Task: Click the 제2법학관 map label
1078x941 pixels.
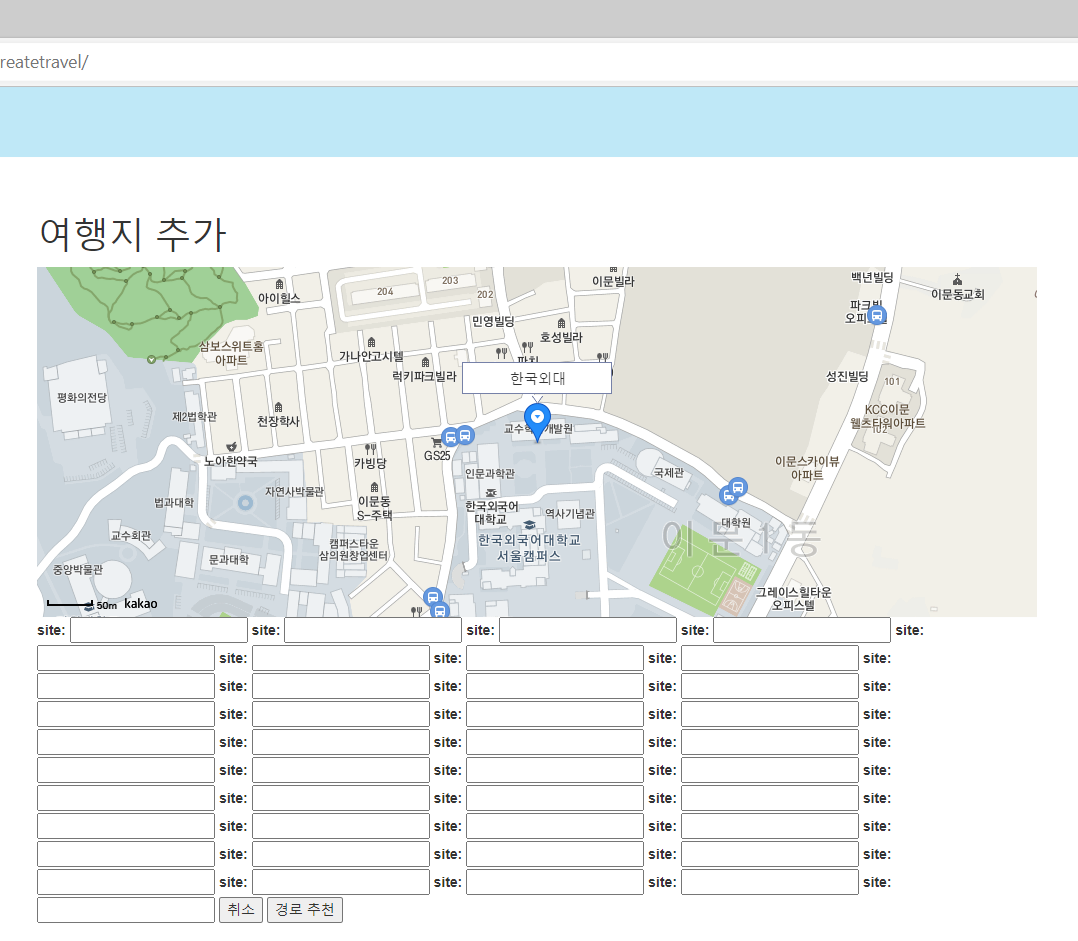Action: click(195, 417)
